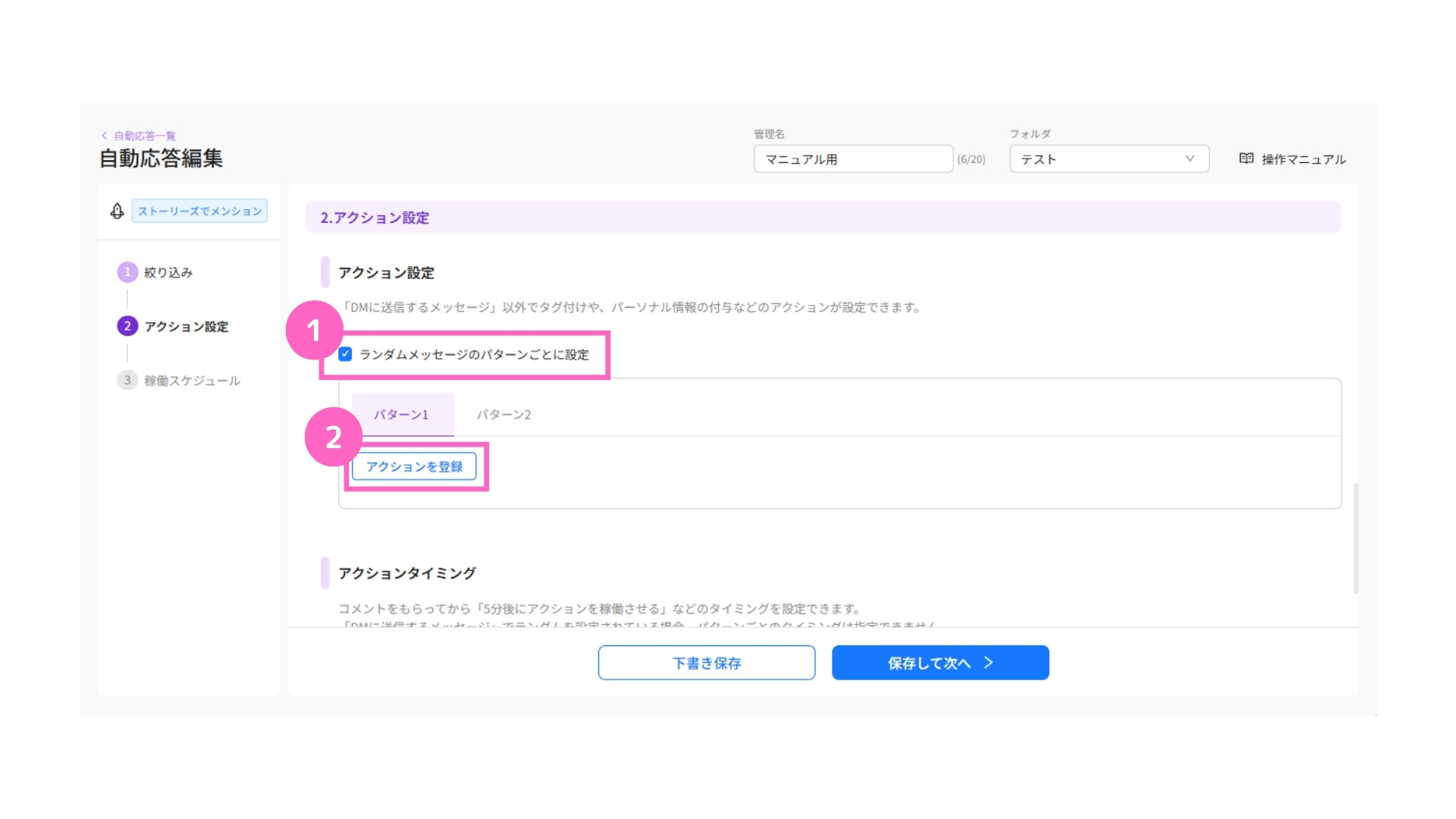Click the operation manual book icon
The width and height of the screenshot is (1456, 819).
click(1246, 158)
